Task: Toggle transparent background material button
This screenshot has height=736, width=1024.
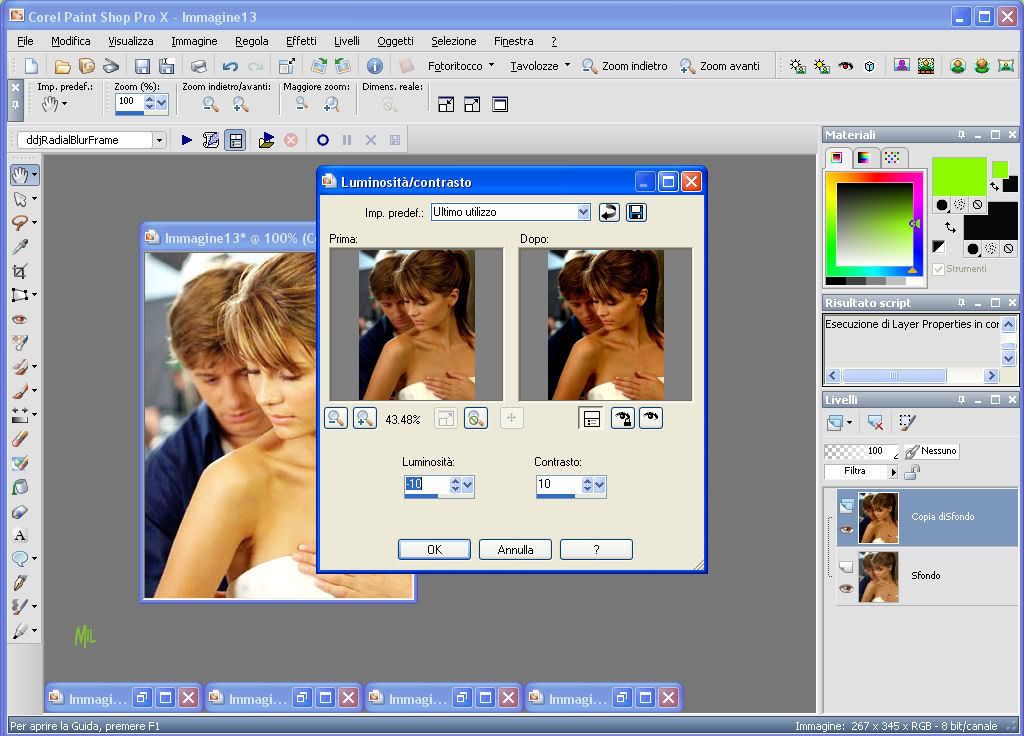Action: click(1008, 249)
